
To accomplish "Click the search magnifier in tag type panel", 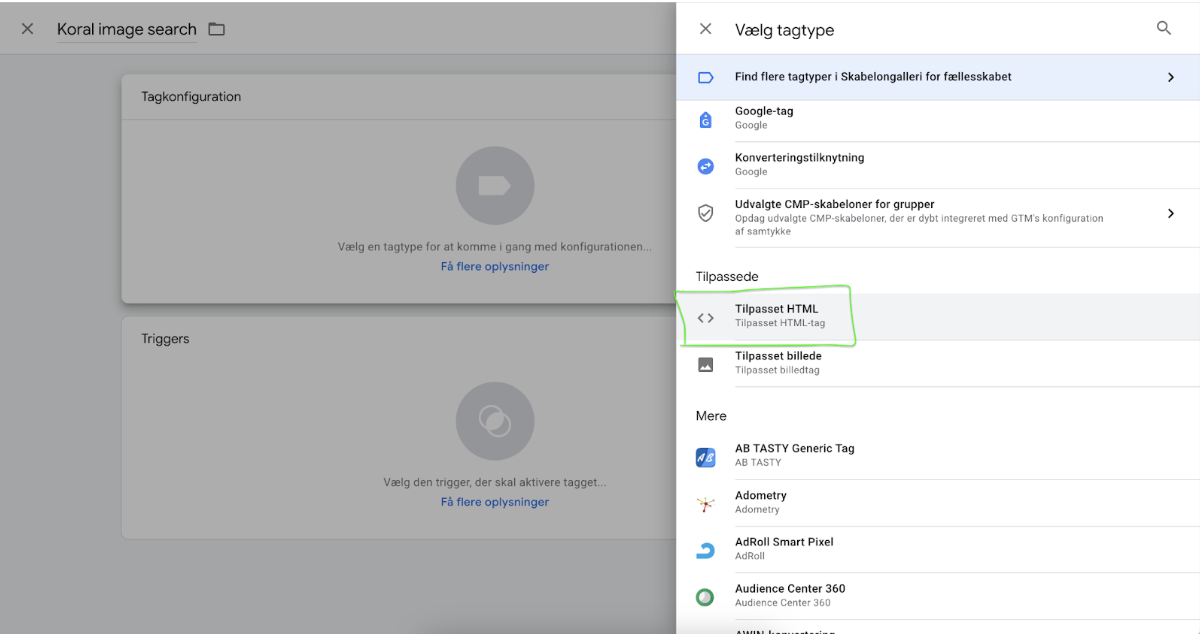I will point(1163,29).
